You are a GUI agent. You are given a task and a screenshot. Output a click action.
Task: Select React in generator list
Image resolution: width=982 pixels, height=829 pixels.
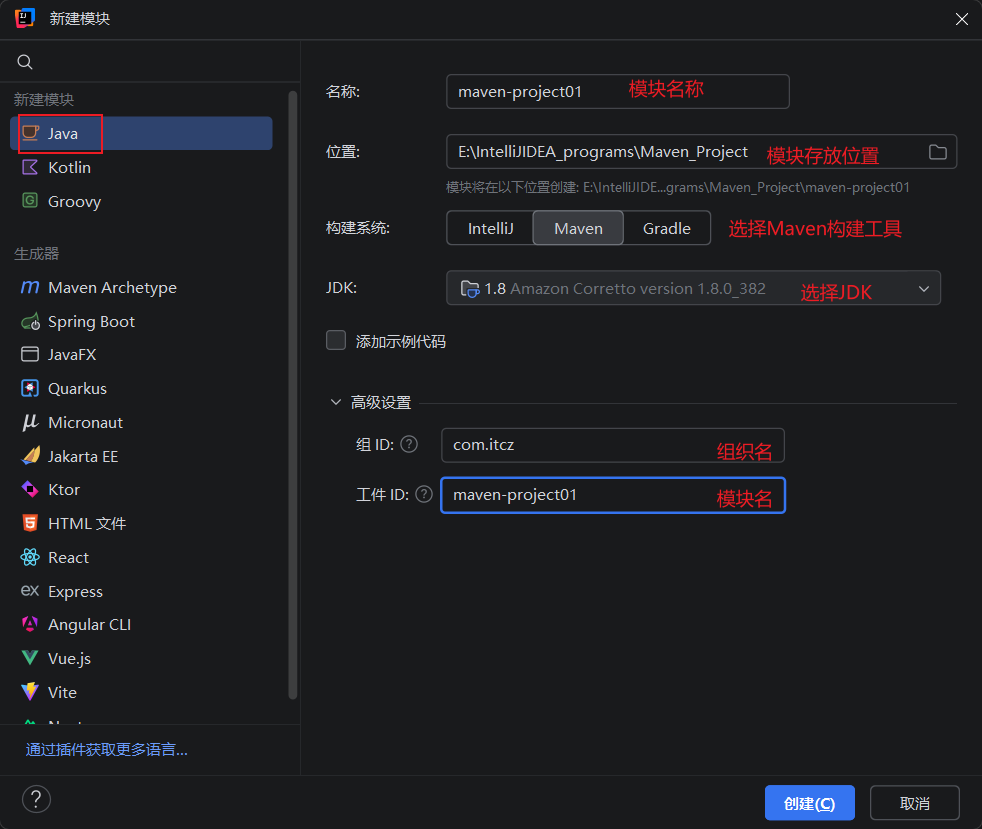141,557
